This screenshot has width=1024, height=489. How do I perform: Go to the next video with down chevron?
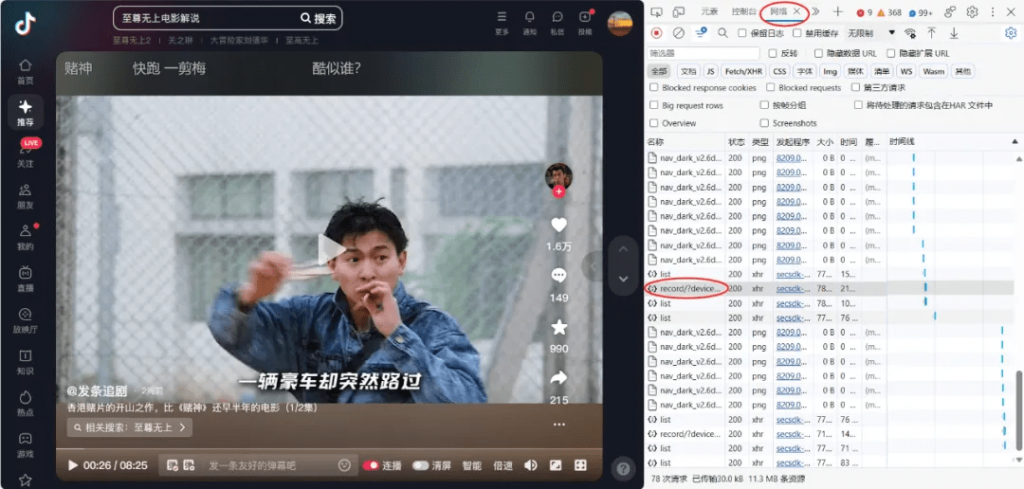(x=623, y=278)
